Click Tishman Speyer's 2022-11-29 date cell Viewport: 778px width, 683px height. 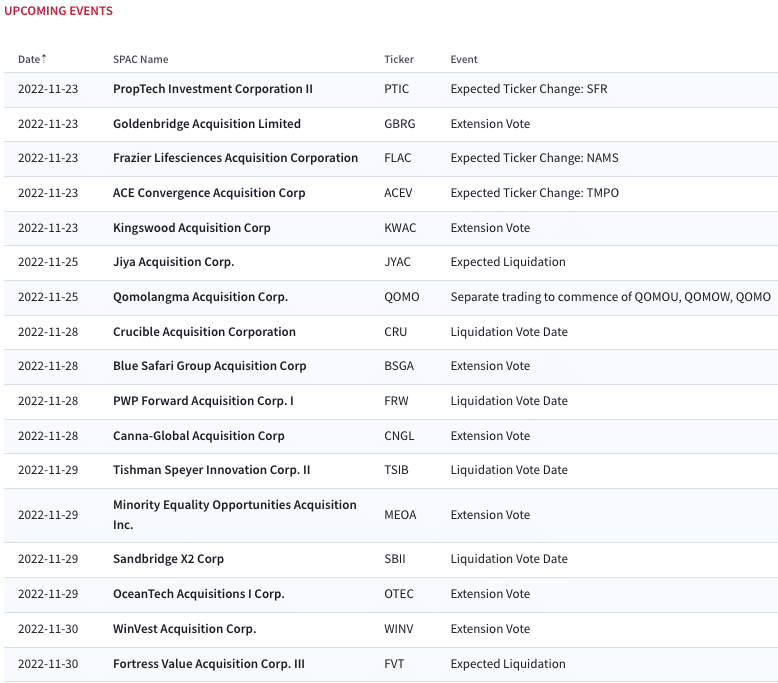(x=48, y=470)
